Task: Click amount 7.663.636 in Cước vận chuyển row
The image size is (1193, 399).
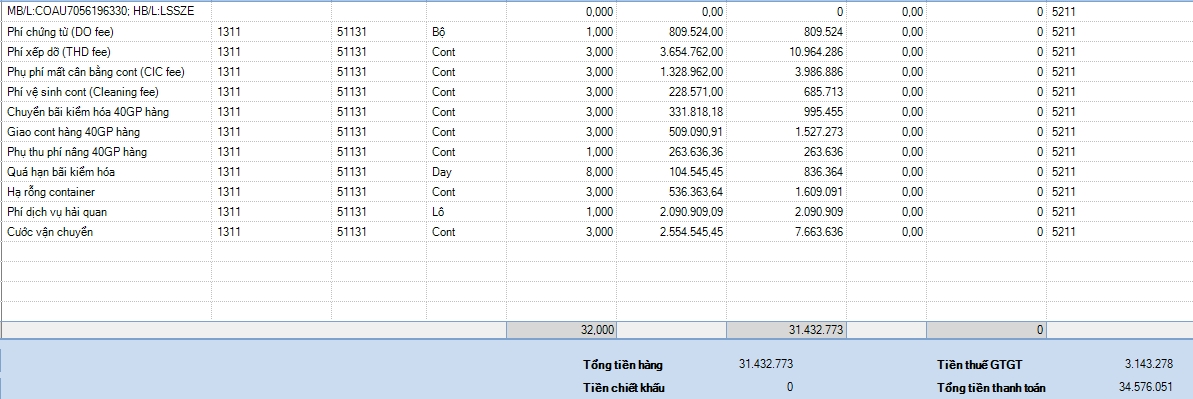Action: pos(787,231)
